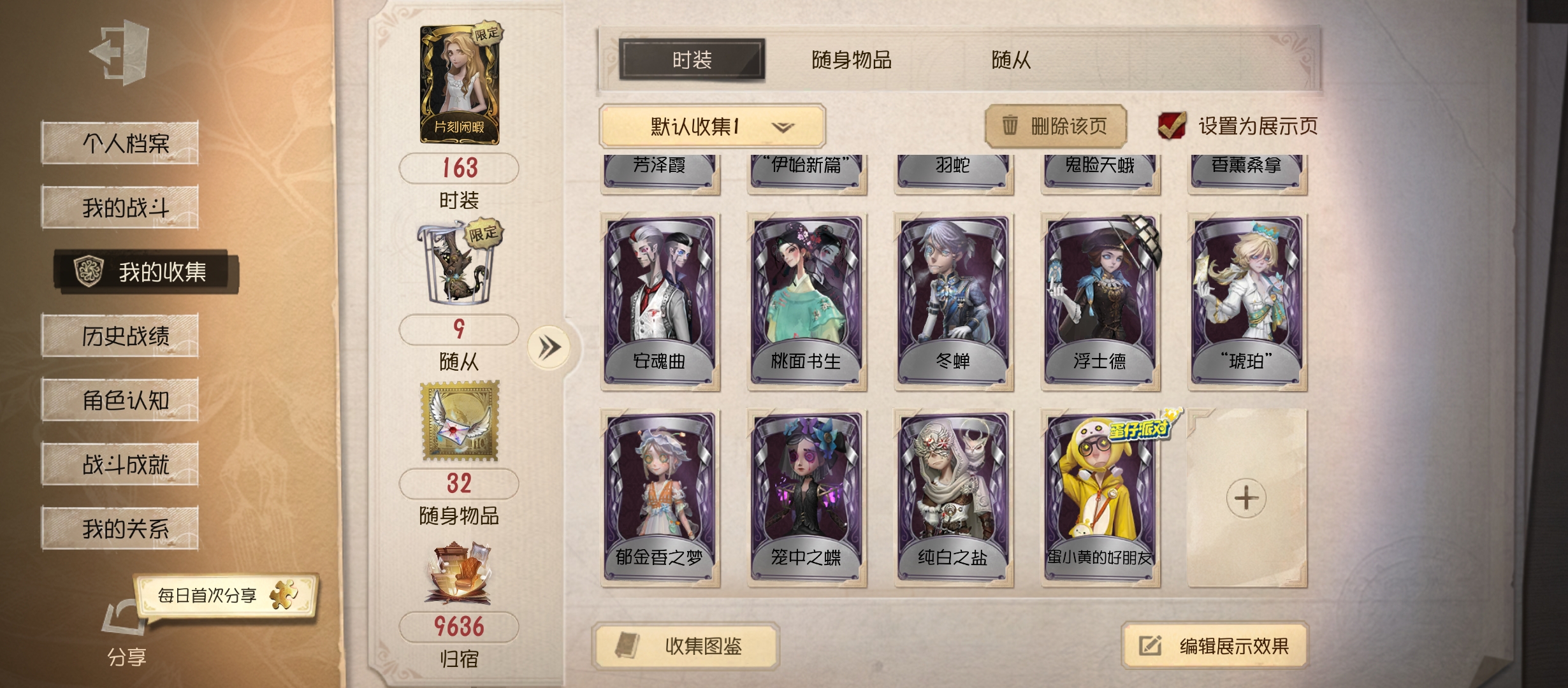The image size is (1568, 688).
Task: Click the double-arrow expand panel button
Action: click(x=548, y=348)
